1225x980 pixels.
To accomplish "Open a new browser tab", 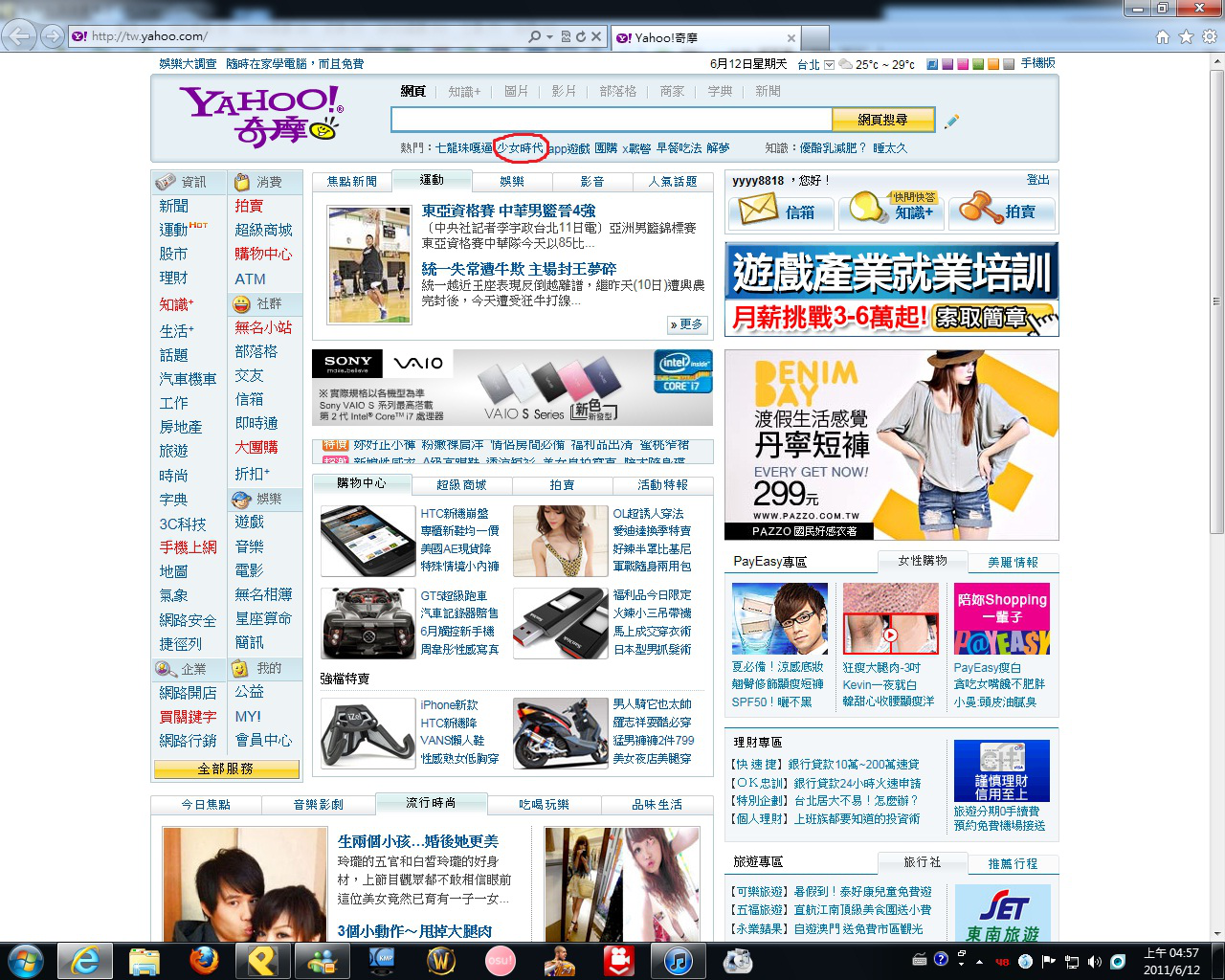I will point(814,37).
